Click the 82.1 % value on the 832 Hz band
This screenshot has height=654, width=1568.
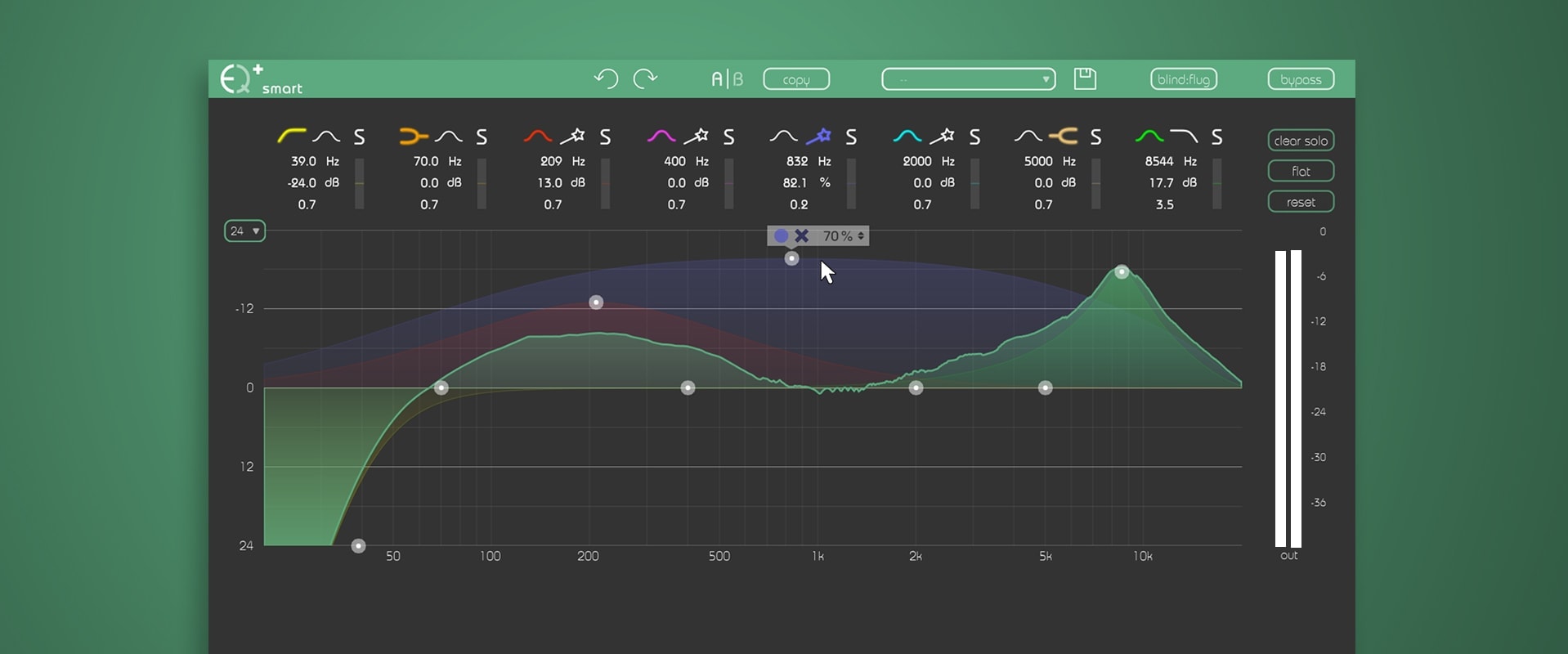click(x=795, y=183)
